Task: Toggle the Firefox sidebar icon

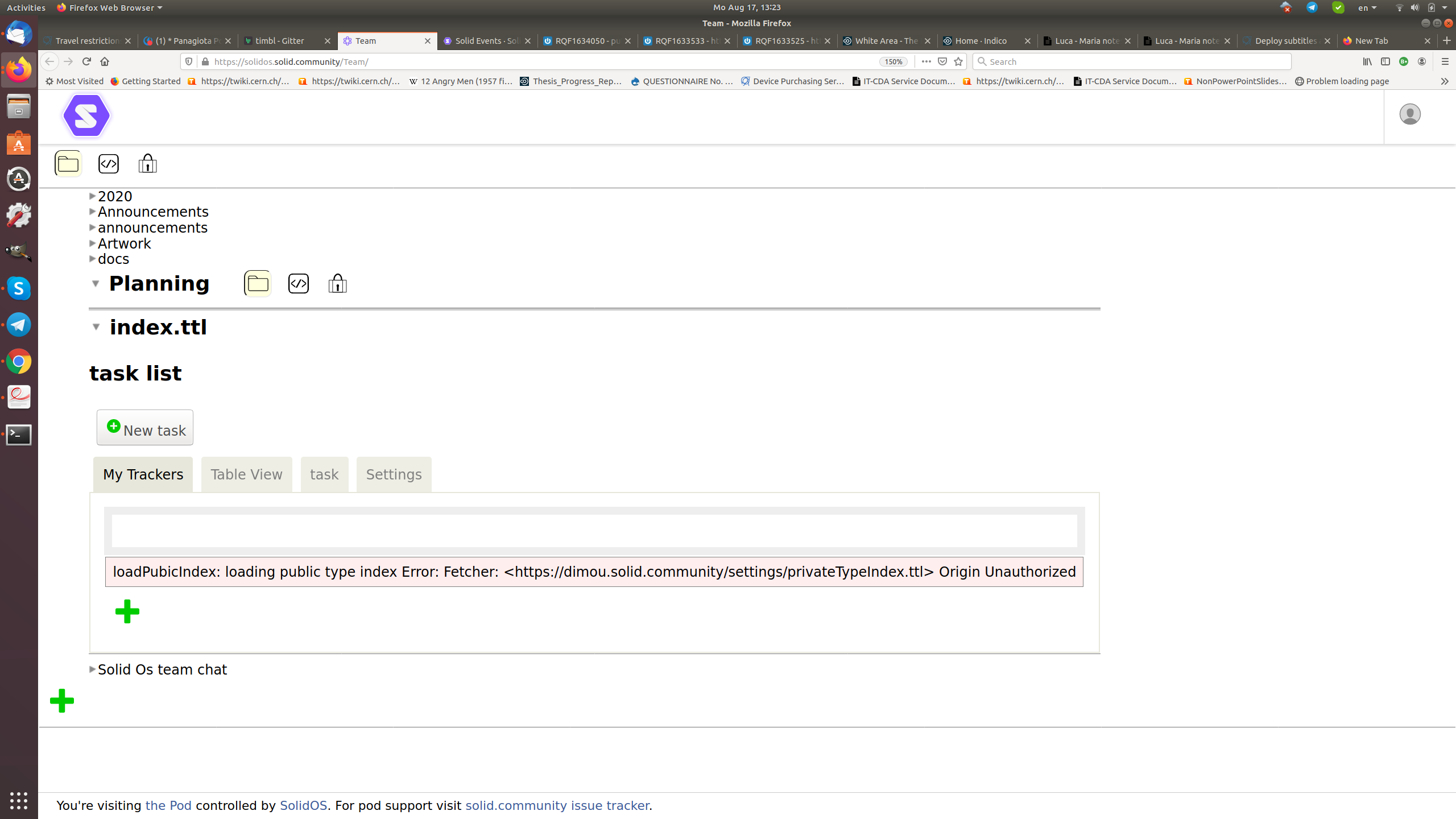Action: (1385, 61)
